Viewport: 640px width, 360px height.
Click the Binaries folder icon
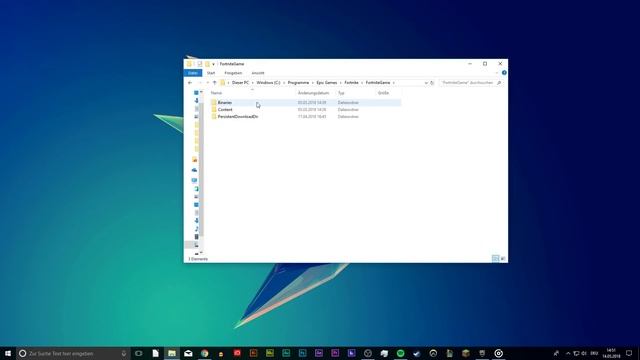point(214,102)
